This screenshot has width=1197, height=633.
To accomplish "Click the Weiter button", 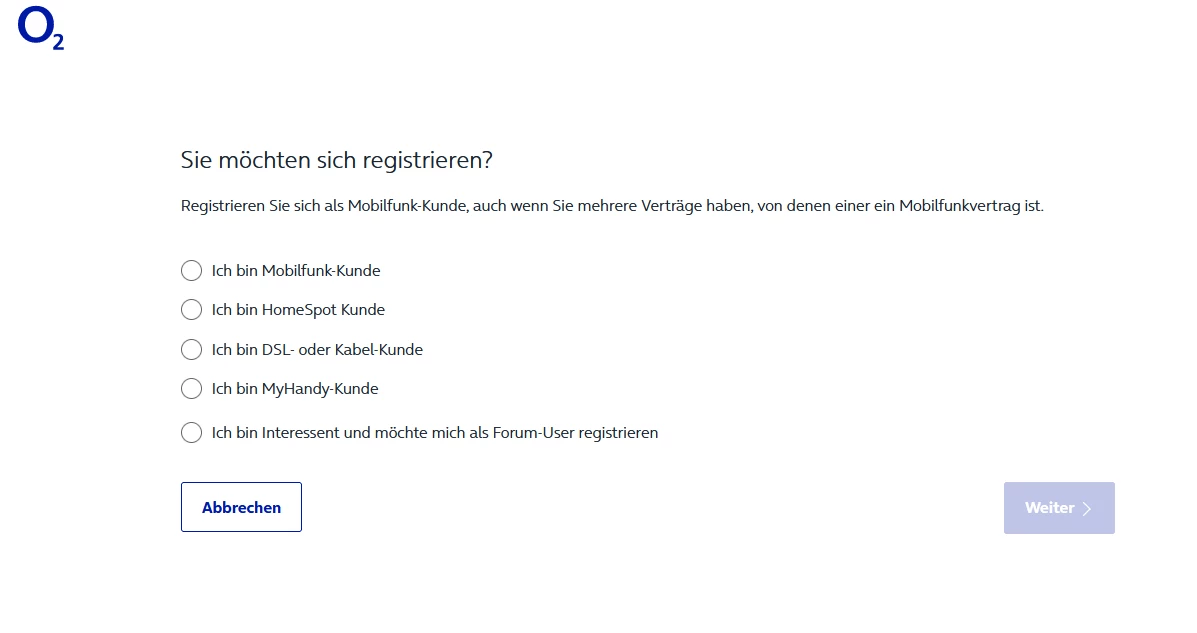I will (x=1058, y=508).
